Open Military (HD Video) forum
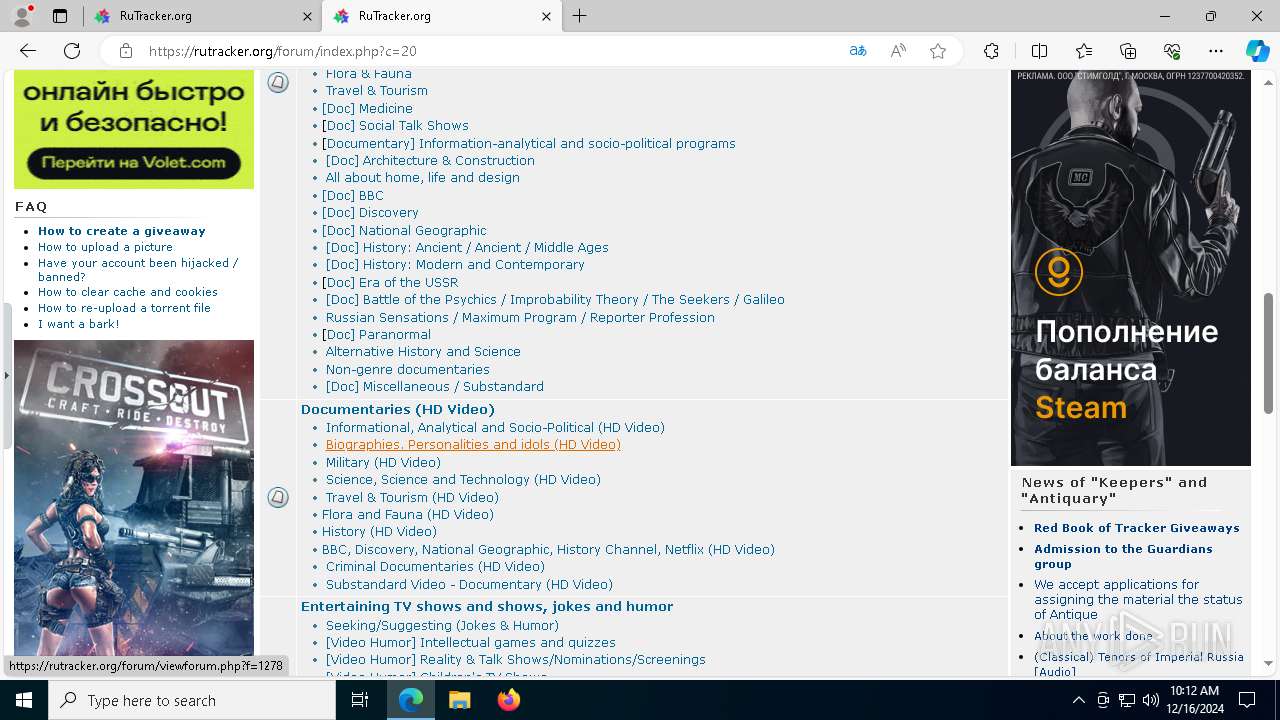This screenshot has width=1280, height=720. click(x=383, y=462)
